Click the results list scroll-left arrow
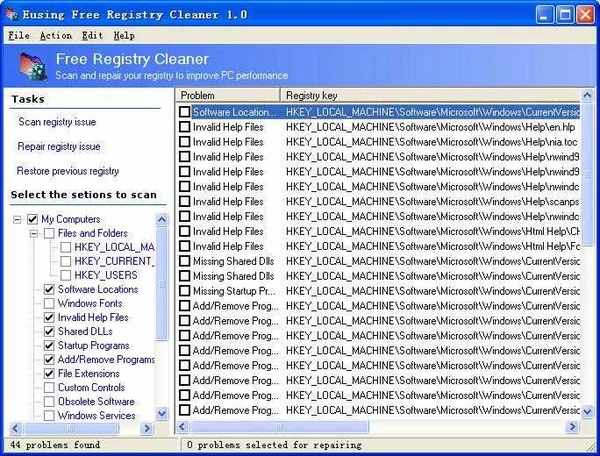The height and width of the screenshot is (456, 600). pos(182,426)
